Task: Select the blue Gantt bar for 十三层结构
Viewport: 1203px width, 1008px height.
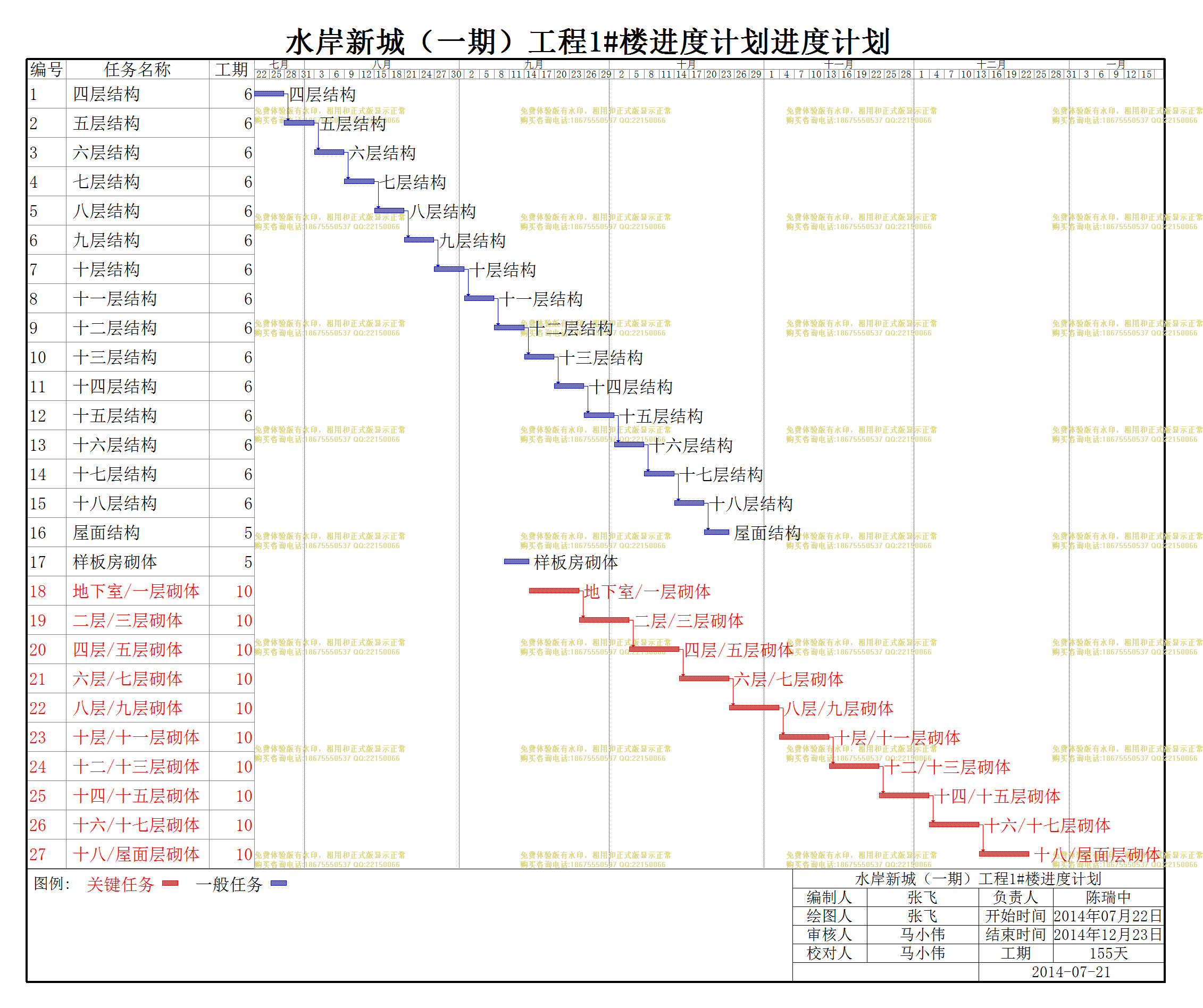Action: (539, 356)
